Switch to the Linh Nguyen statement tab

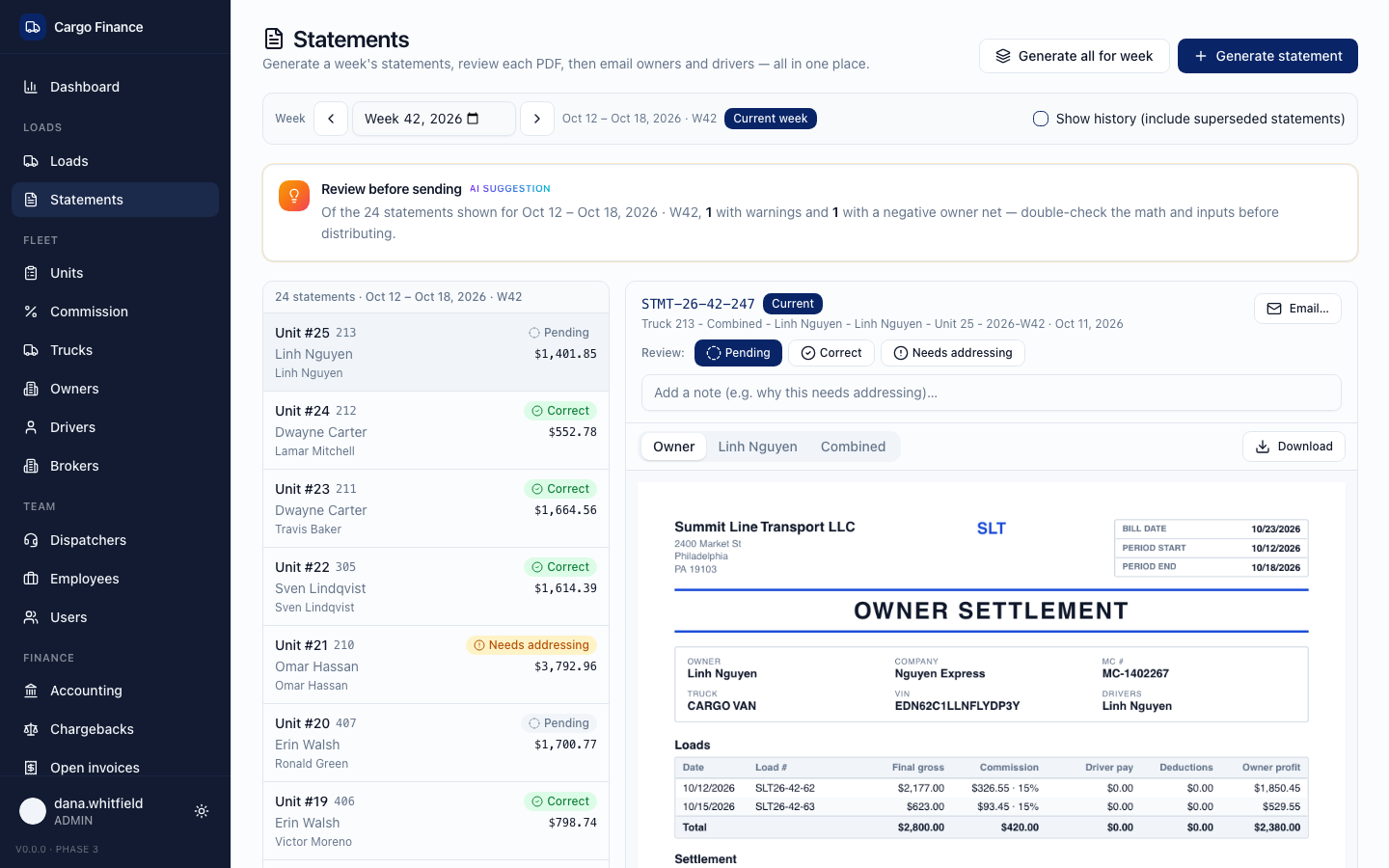tap(757, 447)
